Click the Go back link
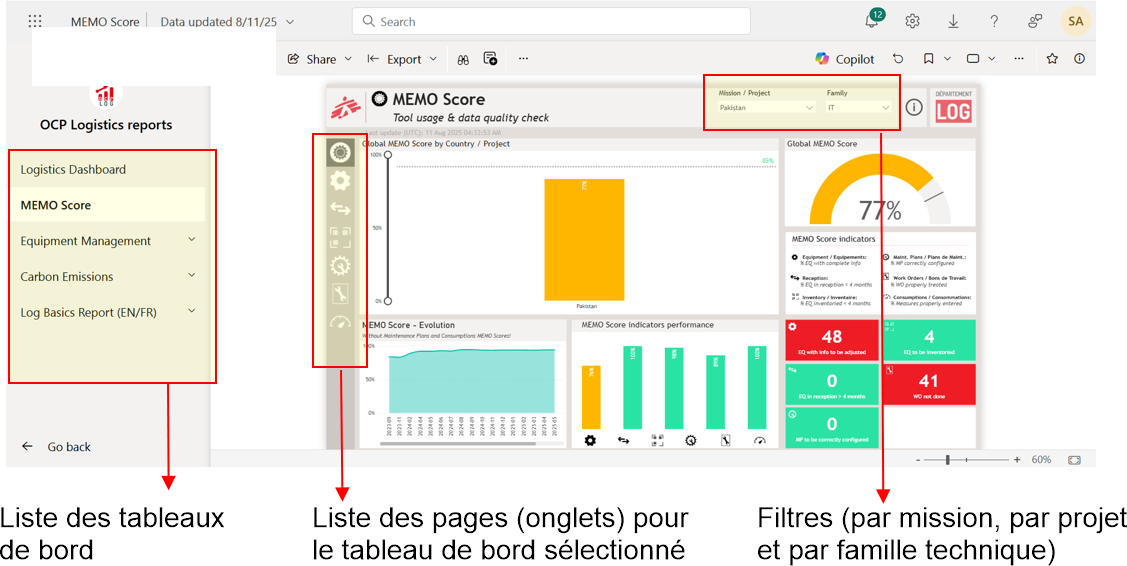The image size is (1127, 566). [69, 447]
